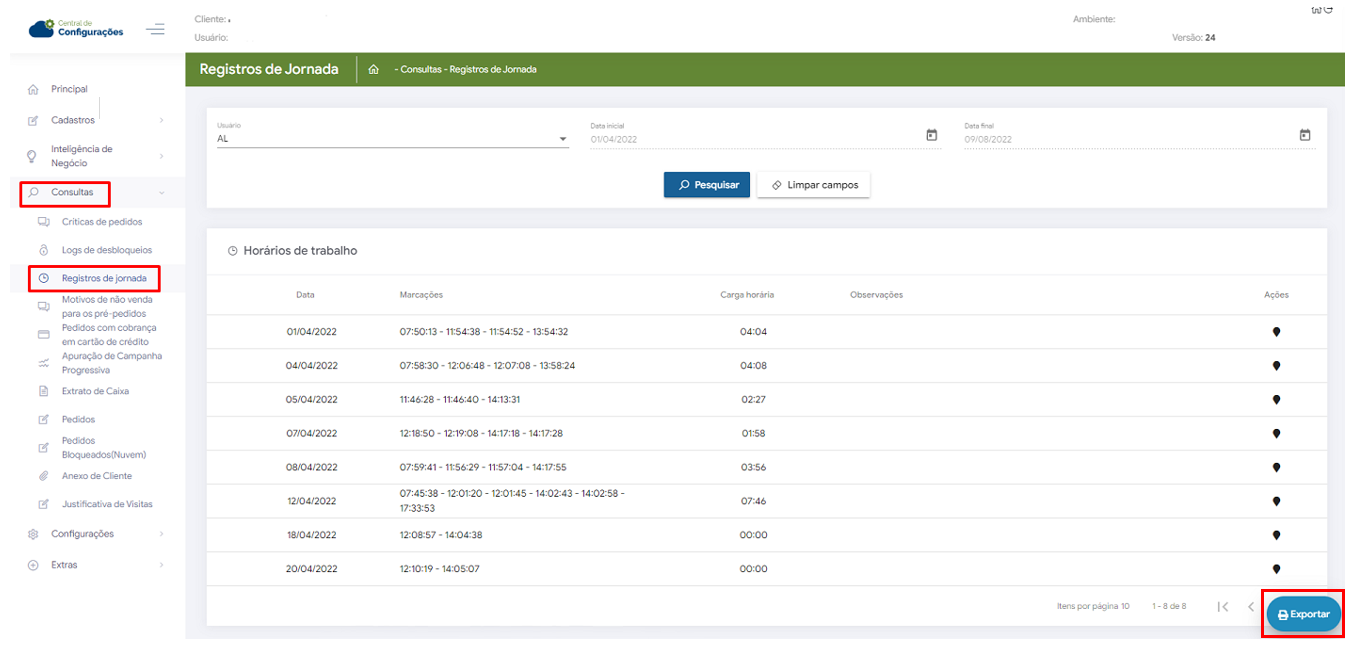The width and height of the screenshot is (1352, 654).
Task: Click the hamburger menu icon beside logo
Action: point(155,30)
